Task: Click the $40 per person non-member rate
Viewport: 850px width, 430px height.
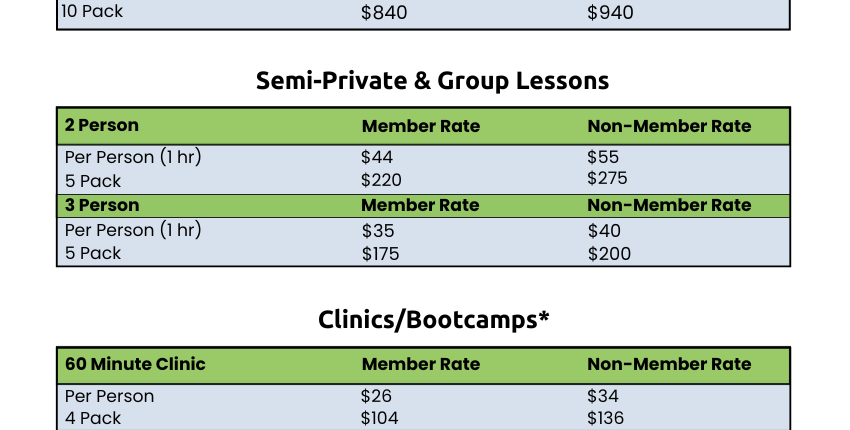Action: (604, 231)
